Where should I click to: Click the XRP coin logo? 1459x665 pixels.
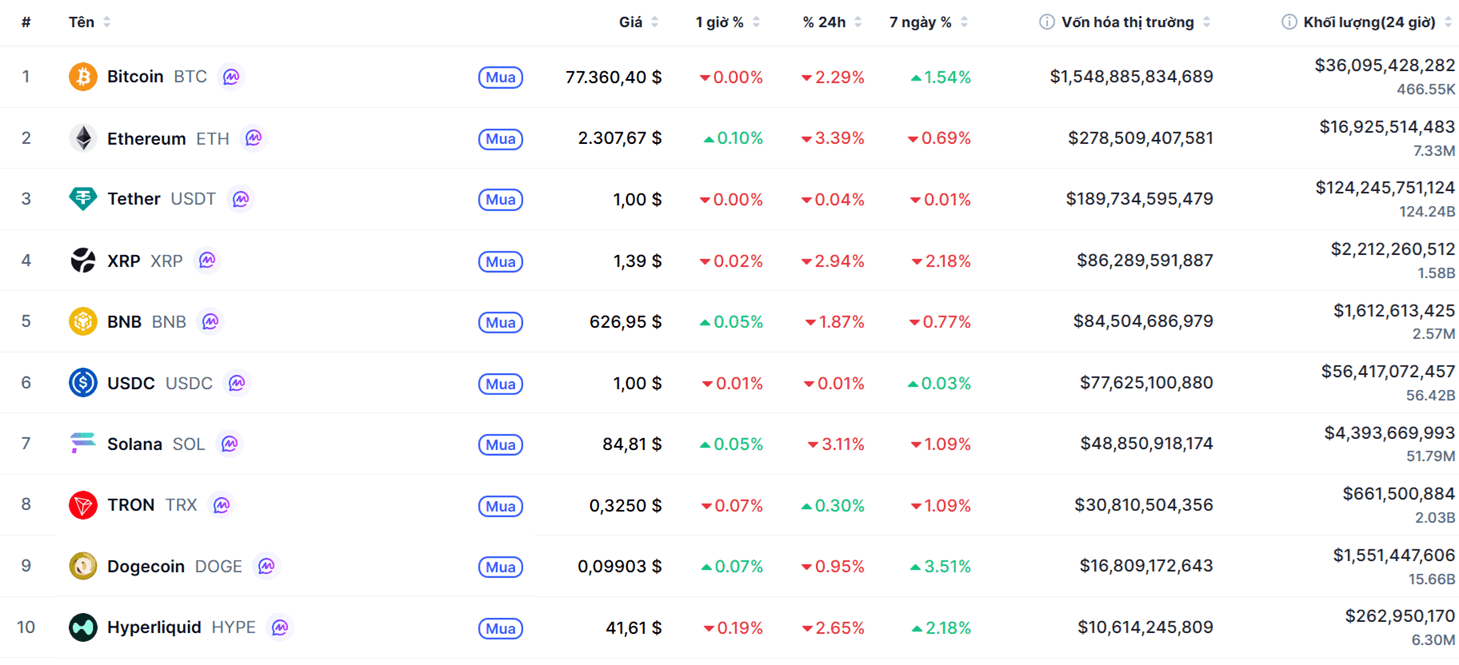point(83,260)
